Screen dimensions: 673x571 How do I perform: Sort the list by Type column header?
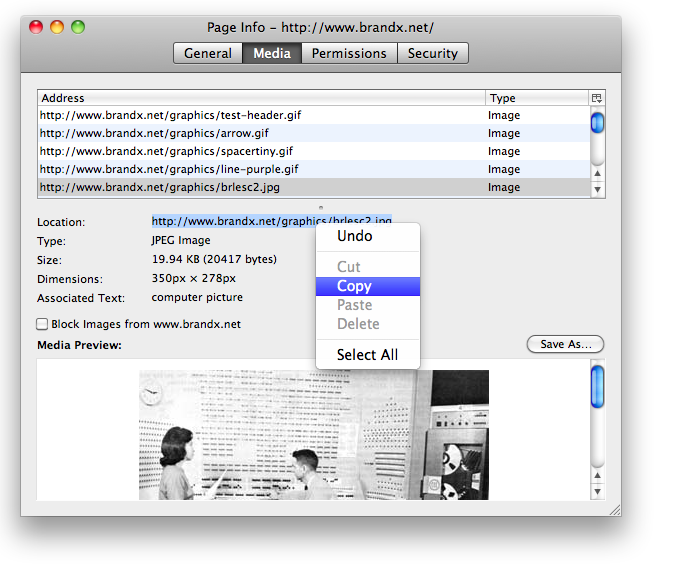(536, 98)
